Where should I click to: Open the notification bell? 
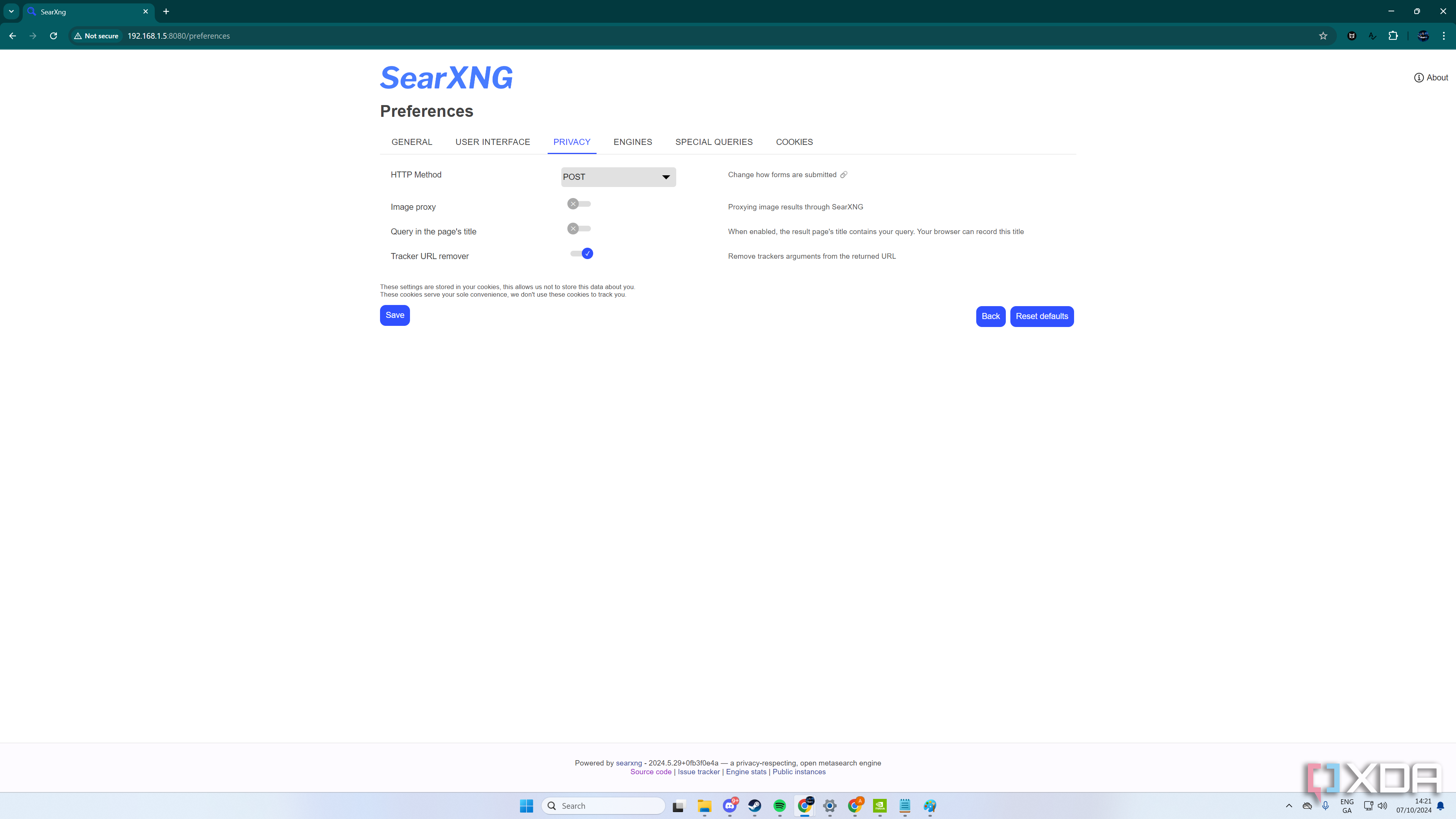pyautogui.click(x=1440, y=806)
